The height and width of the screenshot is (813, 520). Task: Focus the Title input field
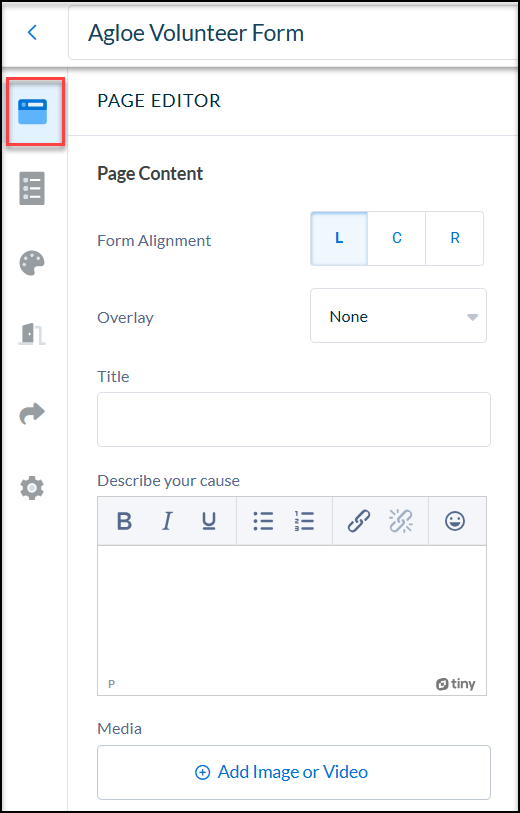click(293, 419)
